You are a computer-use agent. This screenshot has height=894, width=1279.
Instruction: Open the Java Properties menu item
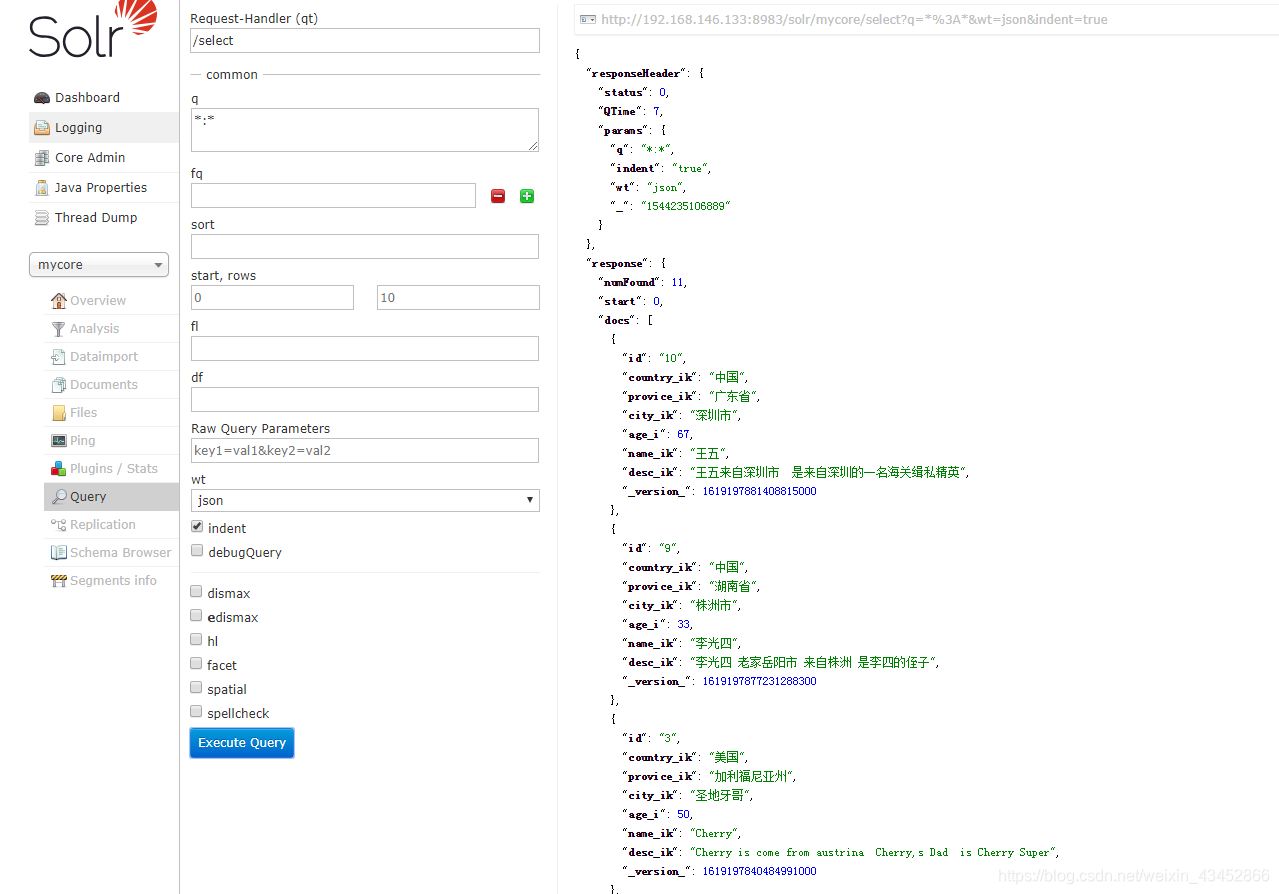[x=103, y=188]
